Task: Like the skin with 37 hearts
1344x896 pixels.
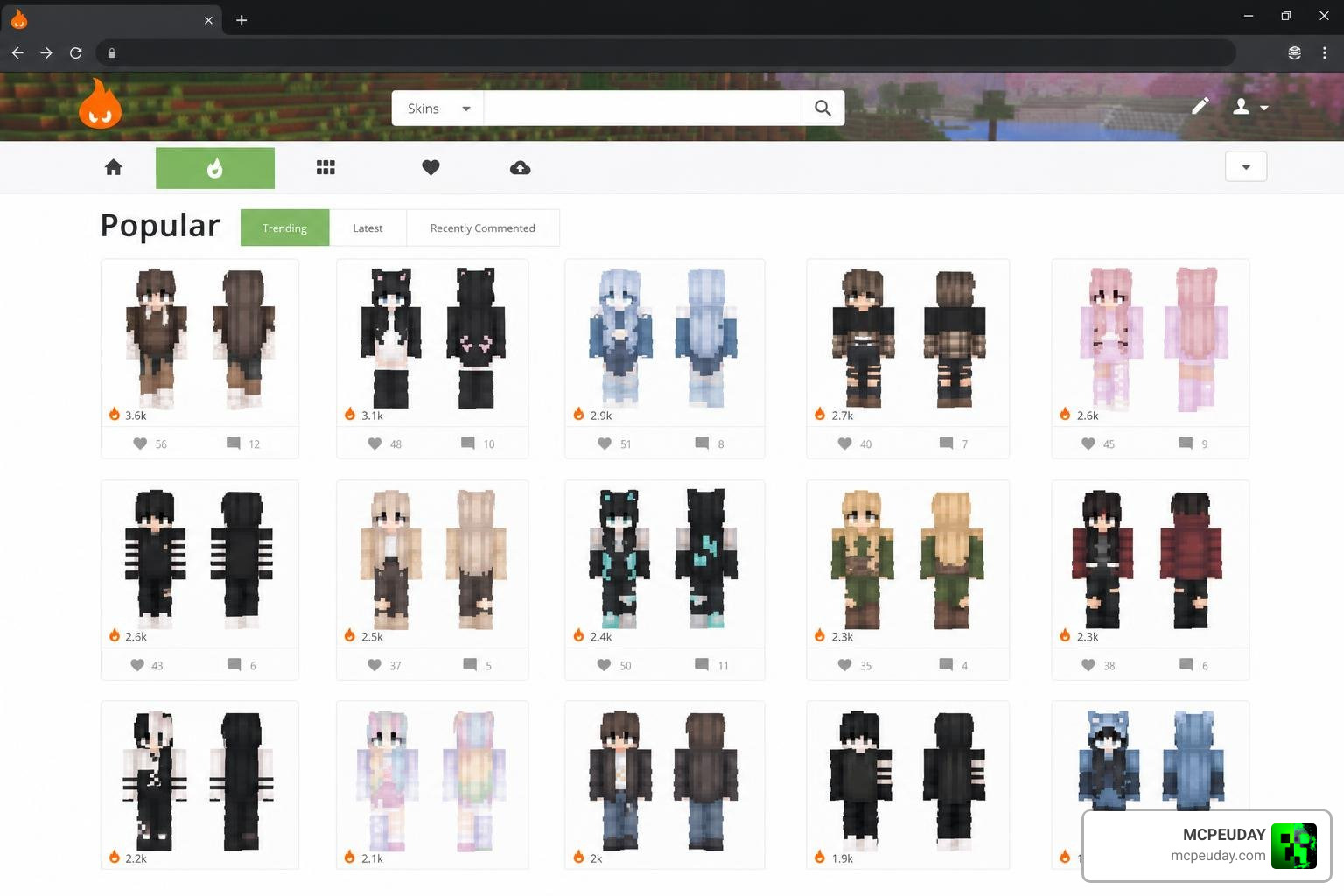Action: 374,665
